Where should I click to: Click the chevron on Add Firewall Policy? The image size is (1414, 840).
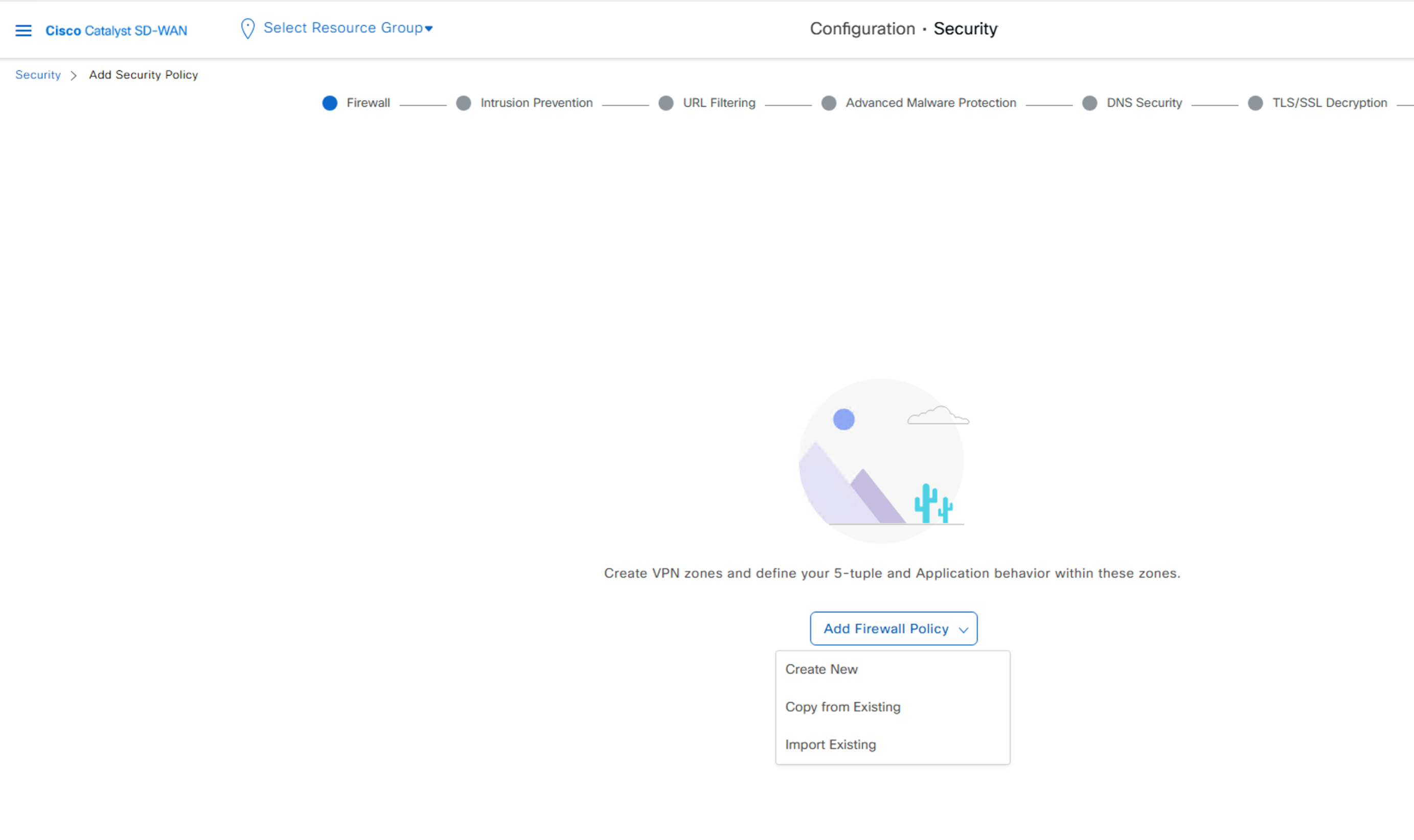click(x=963, y=630)
